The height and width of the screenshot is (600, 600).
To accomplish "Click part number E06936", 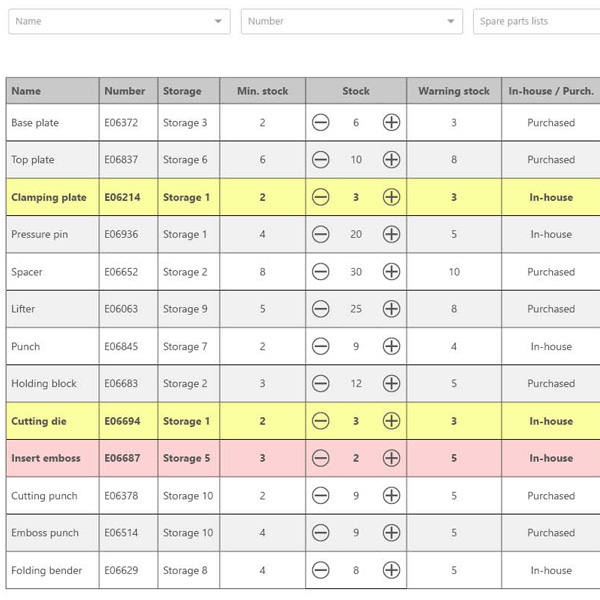I will 121,234.
